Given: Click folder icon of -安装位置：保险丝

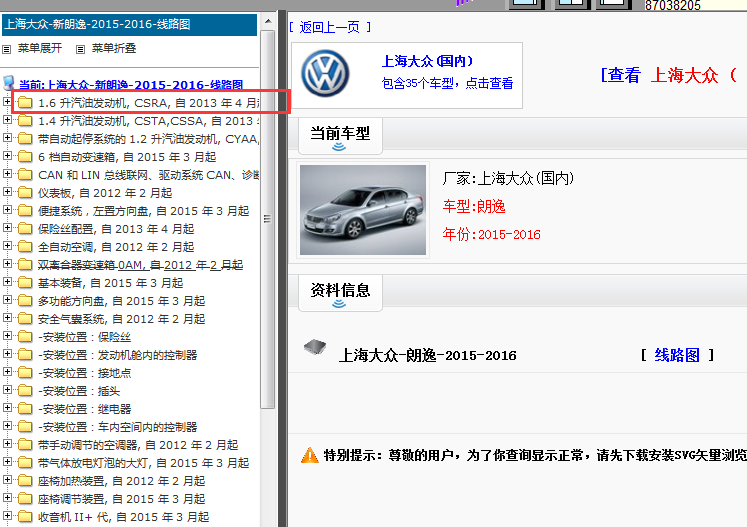Looking at the screenshot, I should pos(25,337).
